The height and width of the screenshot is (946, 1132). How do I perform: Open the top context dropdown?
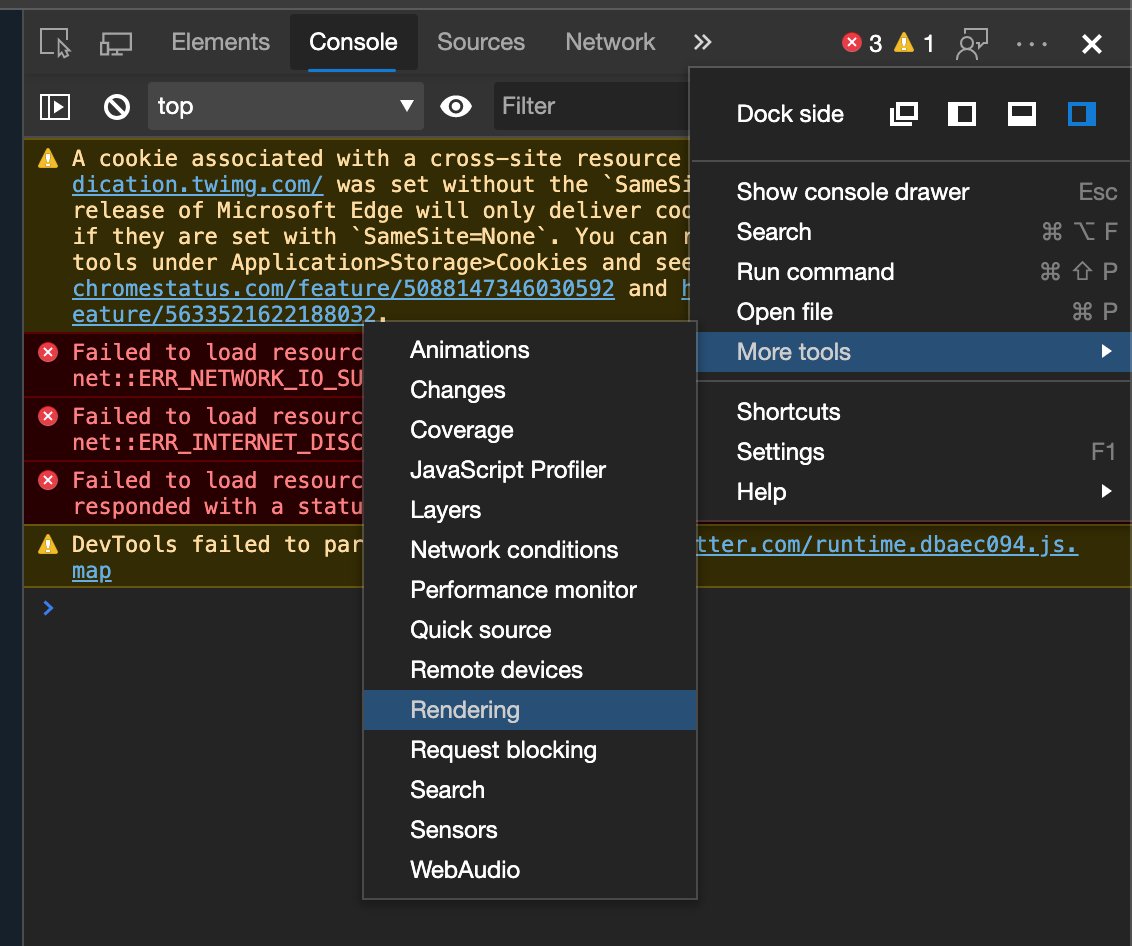286,106
